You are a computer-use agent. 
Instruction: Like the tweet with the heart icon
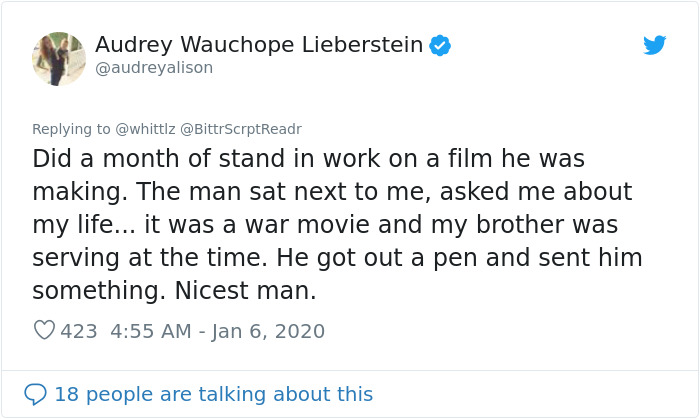click(44, 330)
